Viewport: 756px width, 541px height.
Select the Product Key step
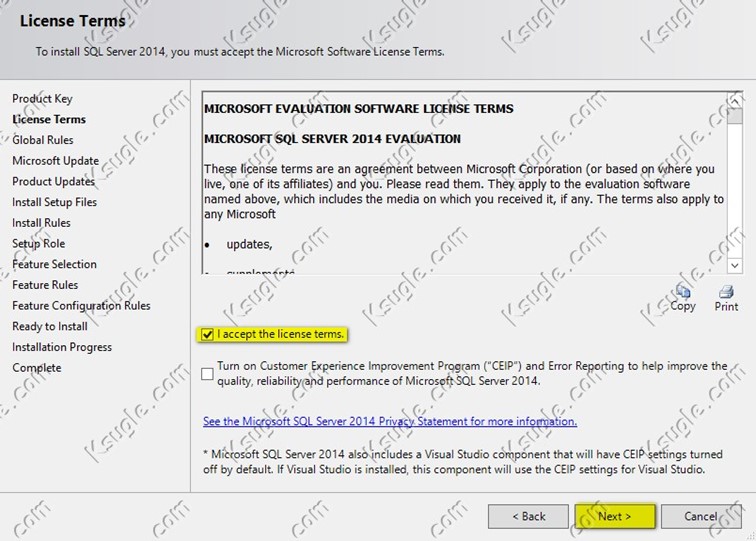click(42, 98)
